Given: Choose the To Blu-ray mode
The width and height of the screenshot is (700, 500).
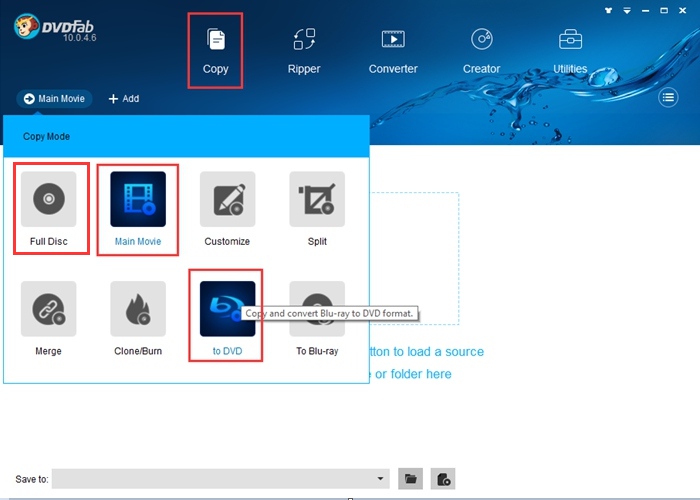Looking at the screenshot, I should (317, 319).
